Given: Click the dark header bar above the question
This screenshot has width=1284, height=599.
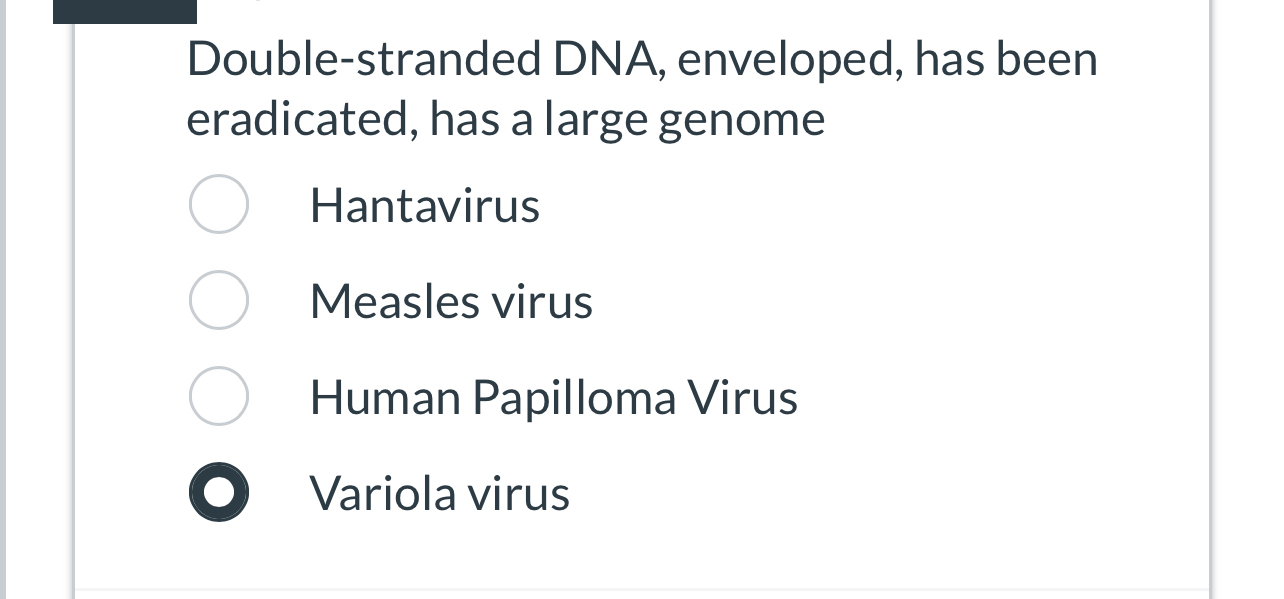Looking at the screenshot, I should click(125, 10).
